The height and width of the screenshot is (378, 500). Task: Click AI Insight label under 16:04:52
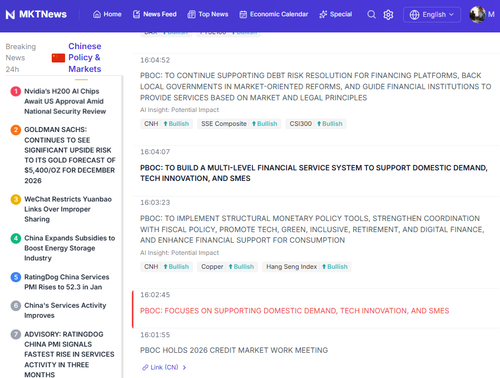point(179,110)
